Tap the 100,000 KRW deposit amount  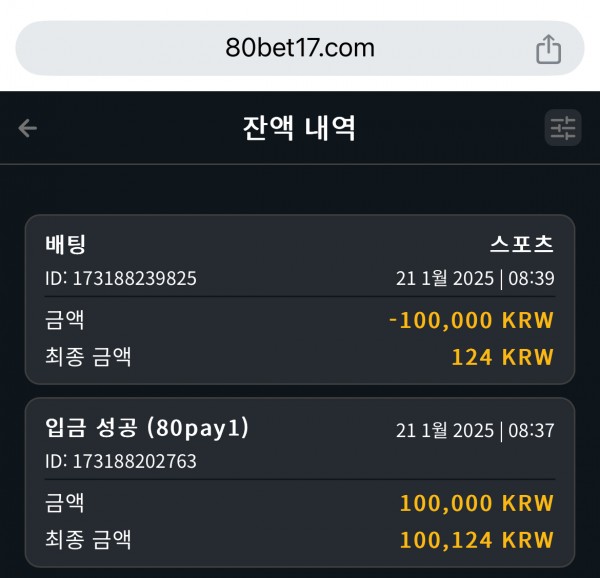click(x=476, y=503)
